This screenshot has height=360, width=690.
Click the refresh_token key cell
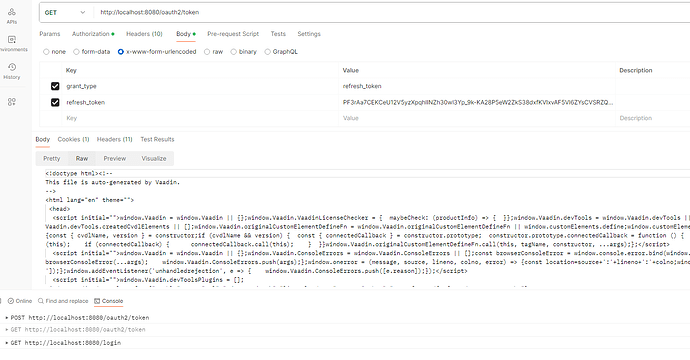200,103
